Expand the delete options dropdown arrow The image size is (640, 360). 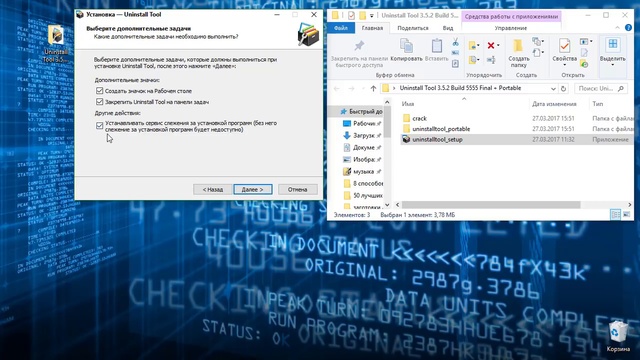point(498,45)
